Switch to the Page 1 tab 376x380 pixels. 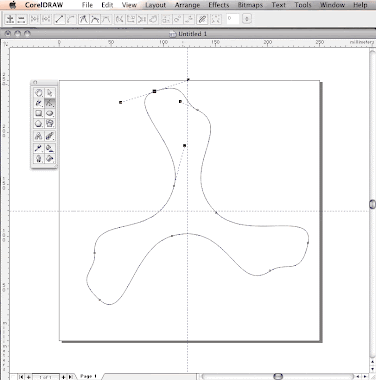(88, 377)
